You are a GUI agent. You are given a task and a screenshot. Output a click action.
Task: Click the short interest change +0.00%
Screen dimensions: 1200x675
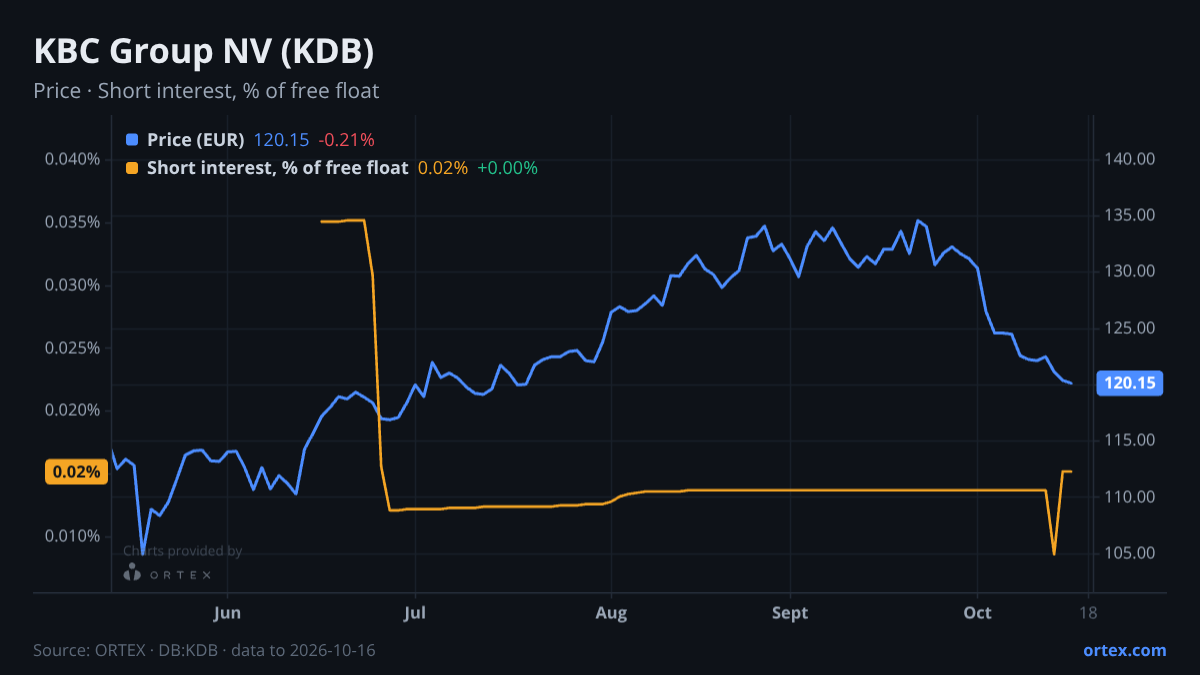click(x=507, y=168)
